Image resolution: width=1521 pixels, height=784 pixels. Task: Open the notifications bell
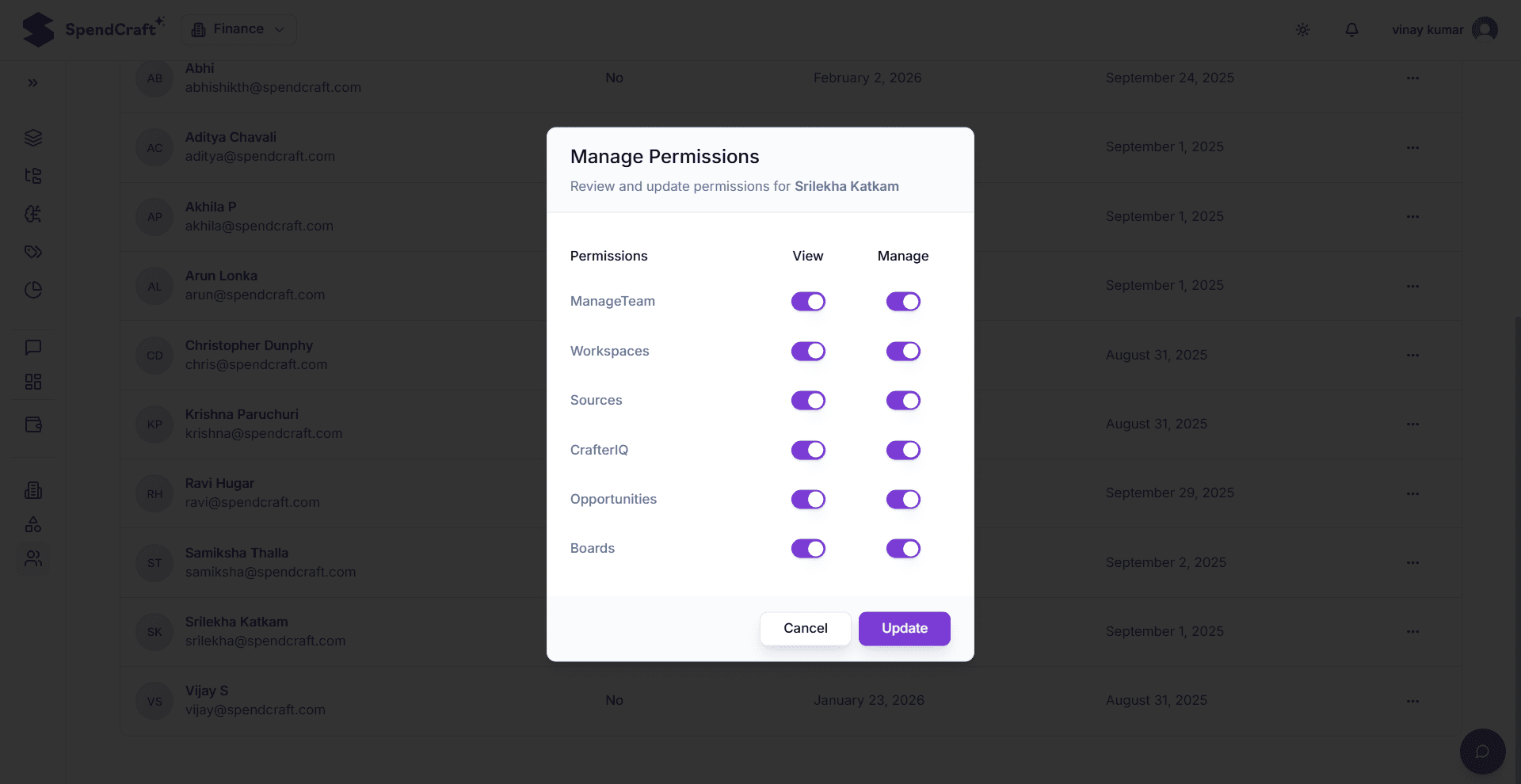point(1351,29)
